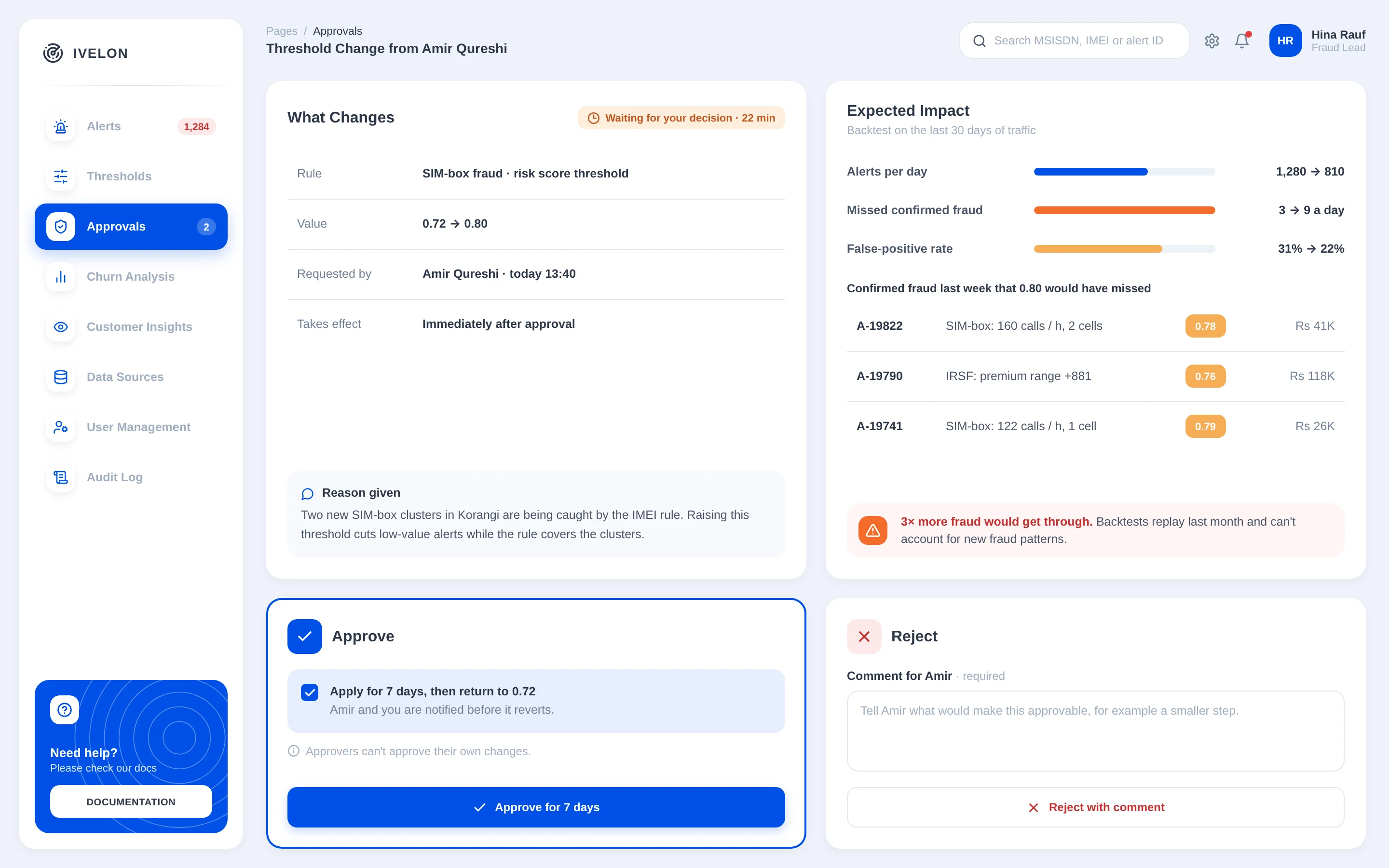This screenshot has width=1389, height=868.
Task: Click the Reason given speech bubble icon
Action: [307, 494]
